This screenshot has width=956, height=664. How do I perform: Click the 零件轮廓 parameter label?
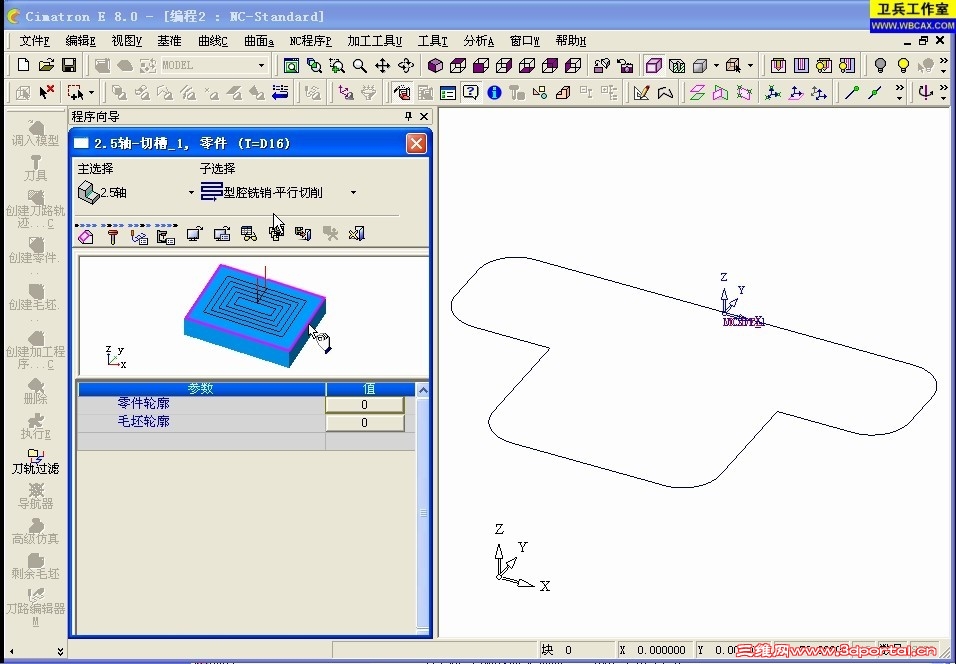coord(143,404)
